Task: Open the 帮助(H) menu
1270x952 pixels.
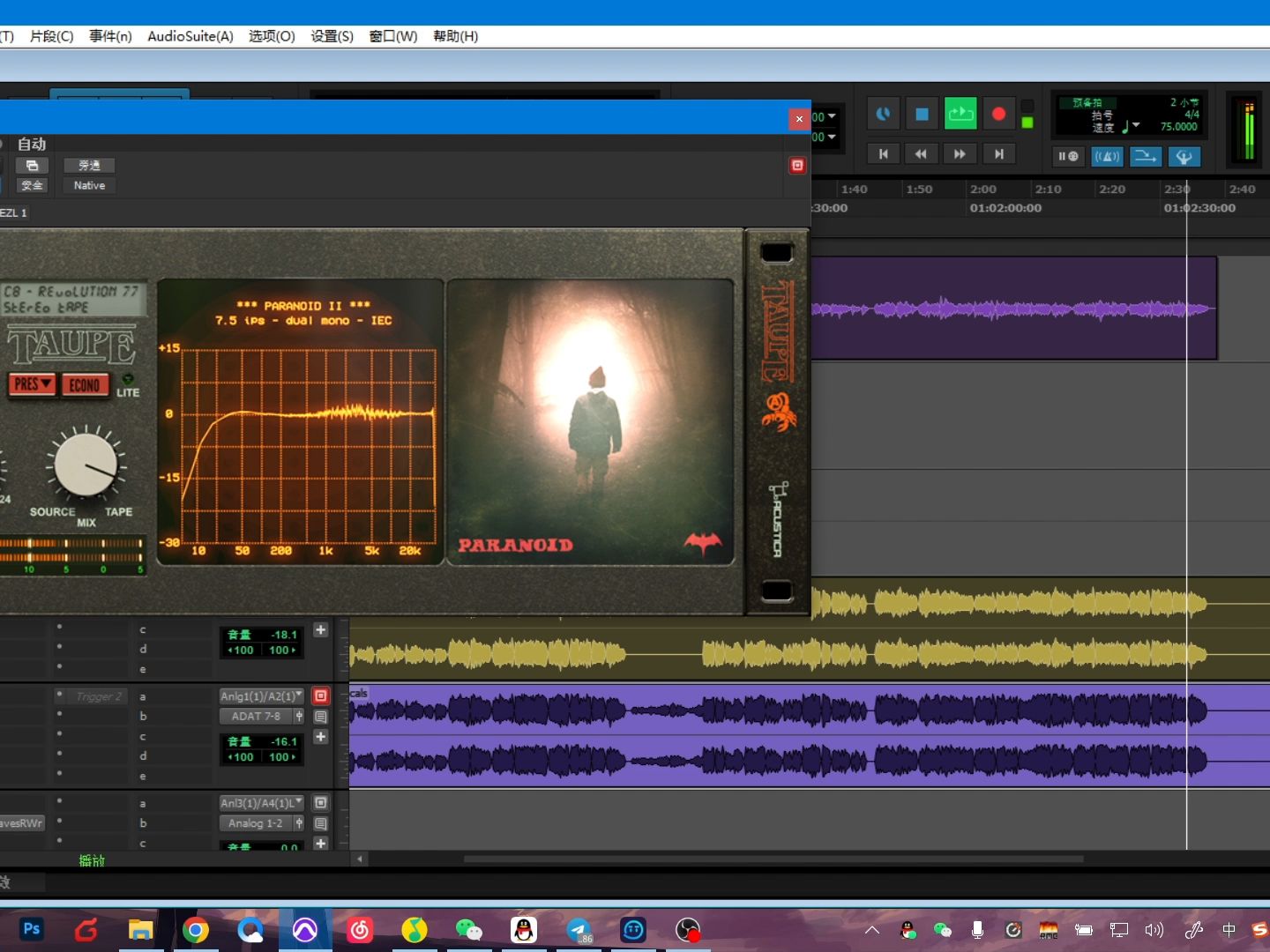Action: (456, 36)
